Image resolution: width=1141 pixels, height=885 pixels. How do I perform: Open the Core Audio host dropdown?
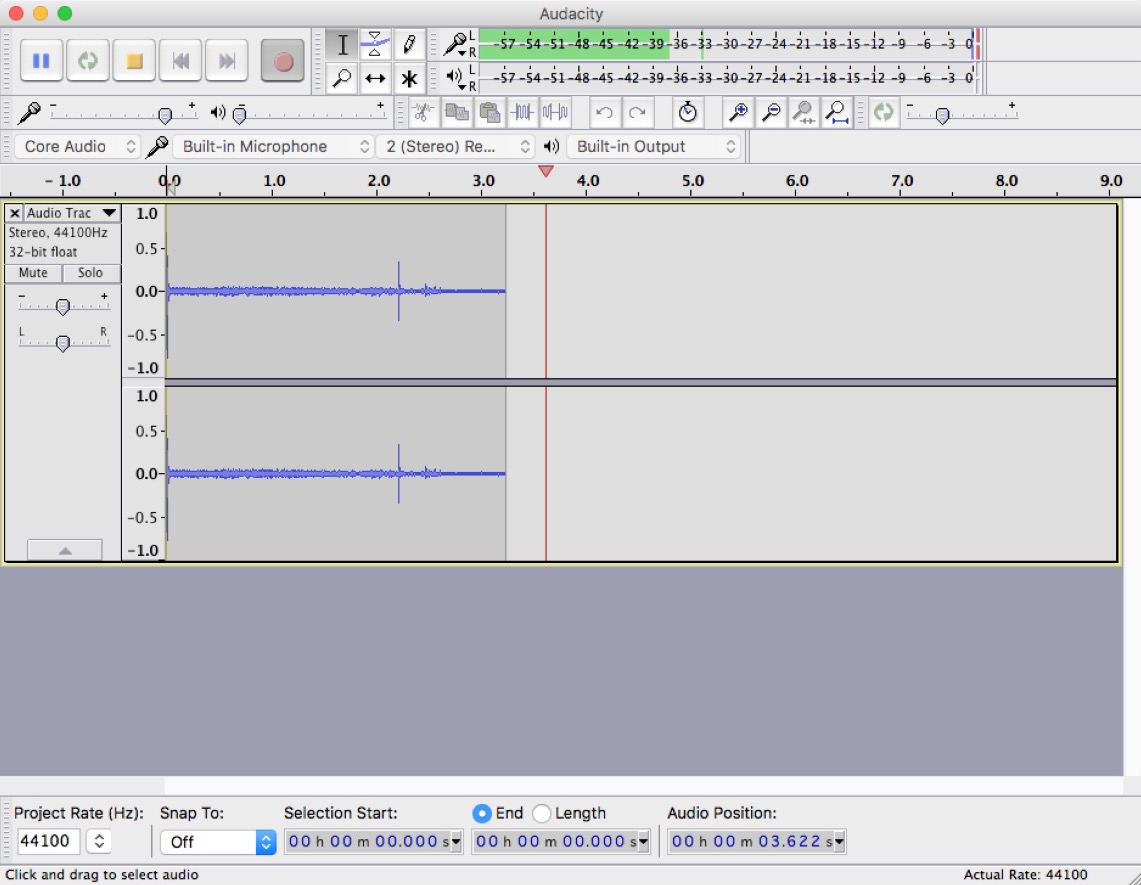[x=77, y=146]
